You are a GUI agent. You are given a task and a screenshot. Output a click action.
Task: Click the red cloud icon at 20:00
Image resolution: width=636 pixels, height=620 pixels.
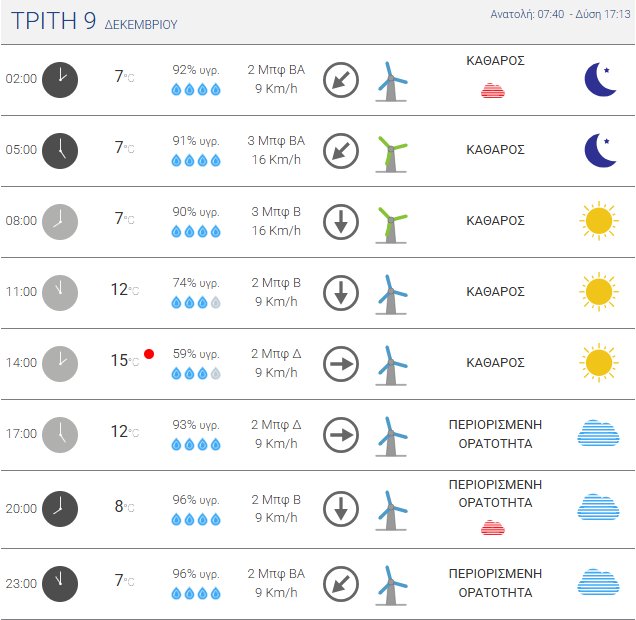493,527
